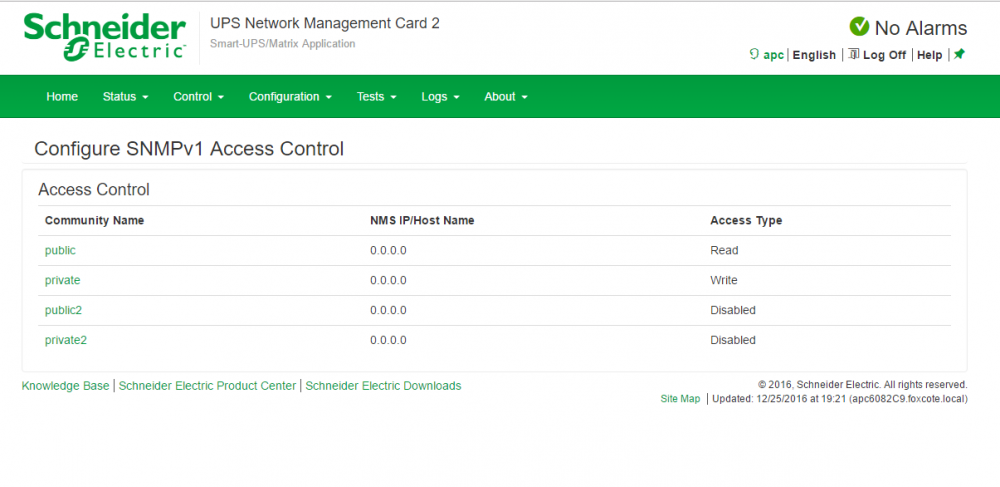Visit Schneider Electric Product Center link

click(x=207, y=386)
